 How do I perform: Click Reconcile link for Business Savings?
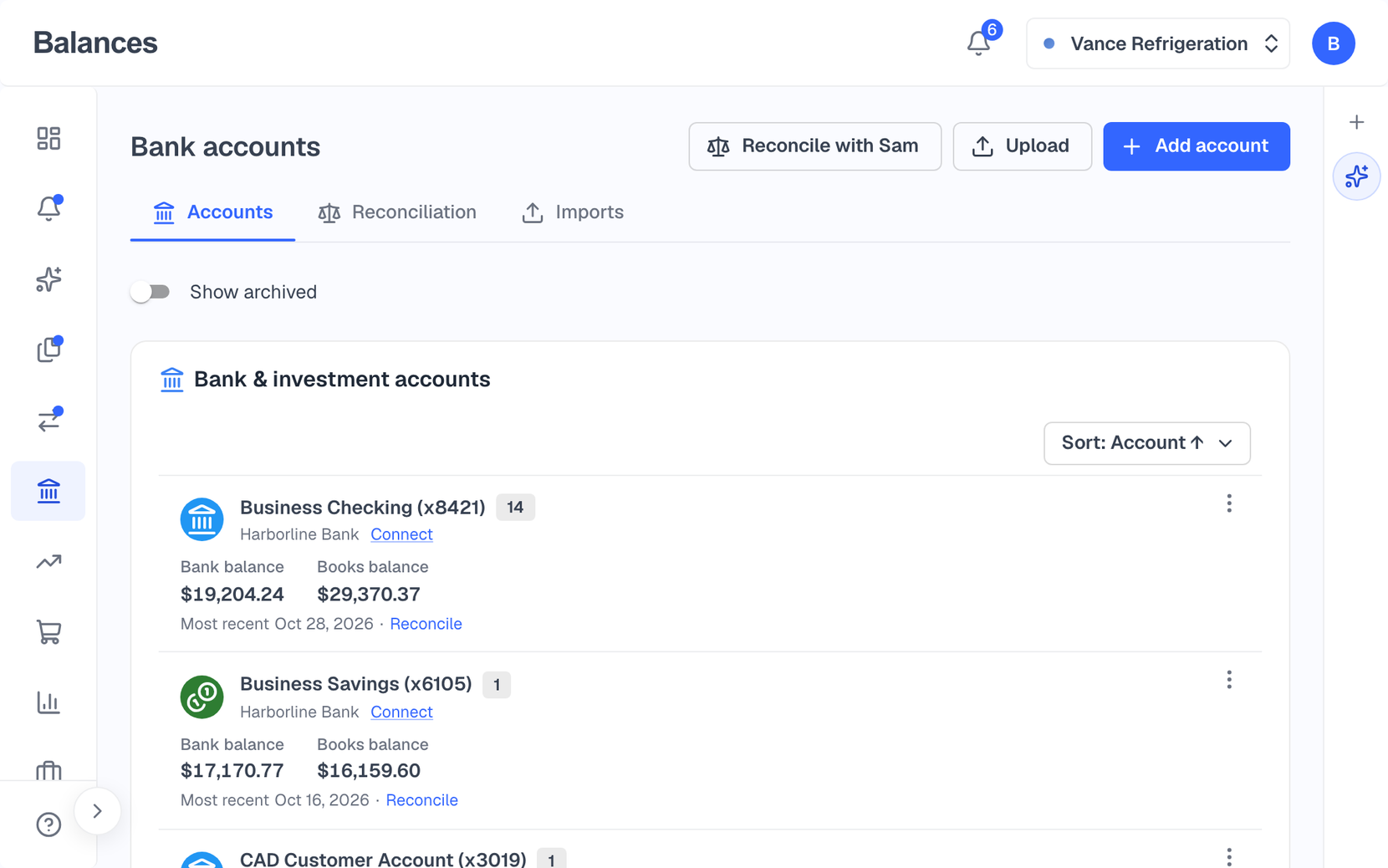pos(421,800)
